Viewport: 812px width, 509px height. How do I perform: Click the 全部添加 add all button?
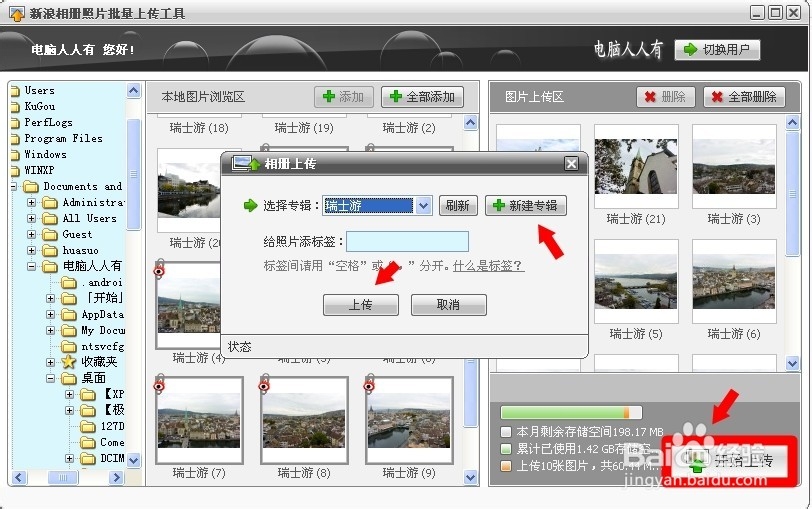coord(422,97)
